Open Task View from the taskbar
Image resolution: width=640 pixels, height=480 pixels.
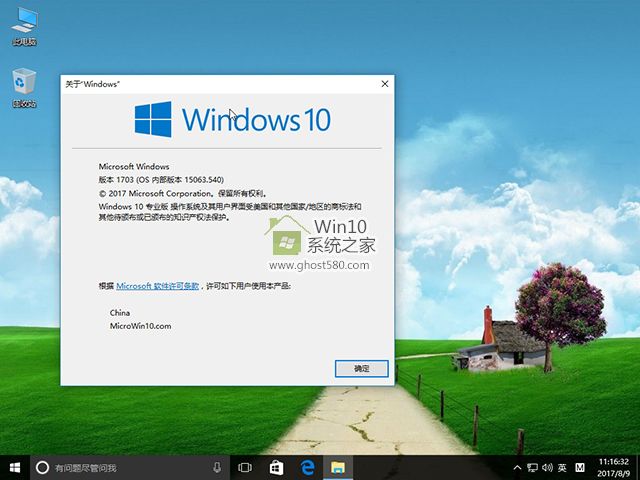[x=245, y=467]
